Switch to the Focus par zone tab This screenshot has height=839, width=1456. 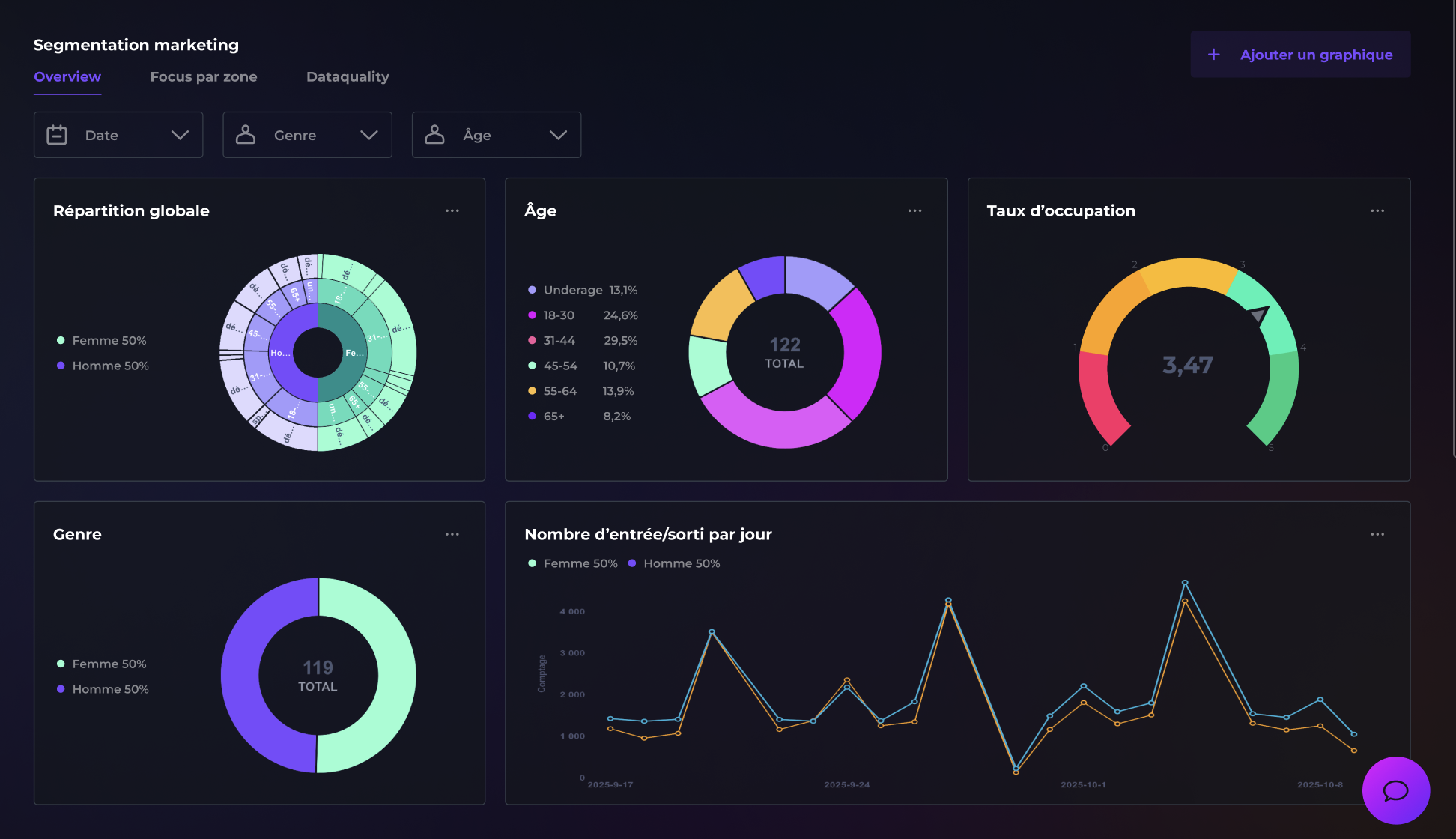(203, 76)
